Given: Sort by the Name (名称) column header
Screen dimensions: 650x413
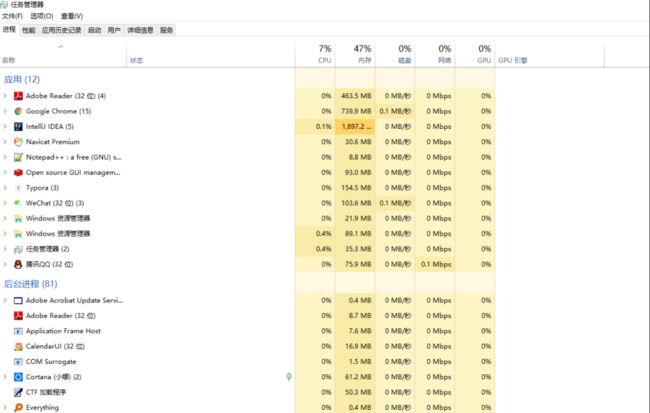Looking at the screenshot, I should (63, 55).
